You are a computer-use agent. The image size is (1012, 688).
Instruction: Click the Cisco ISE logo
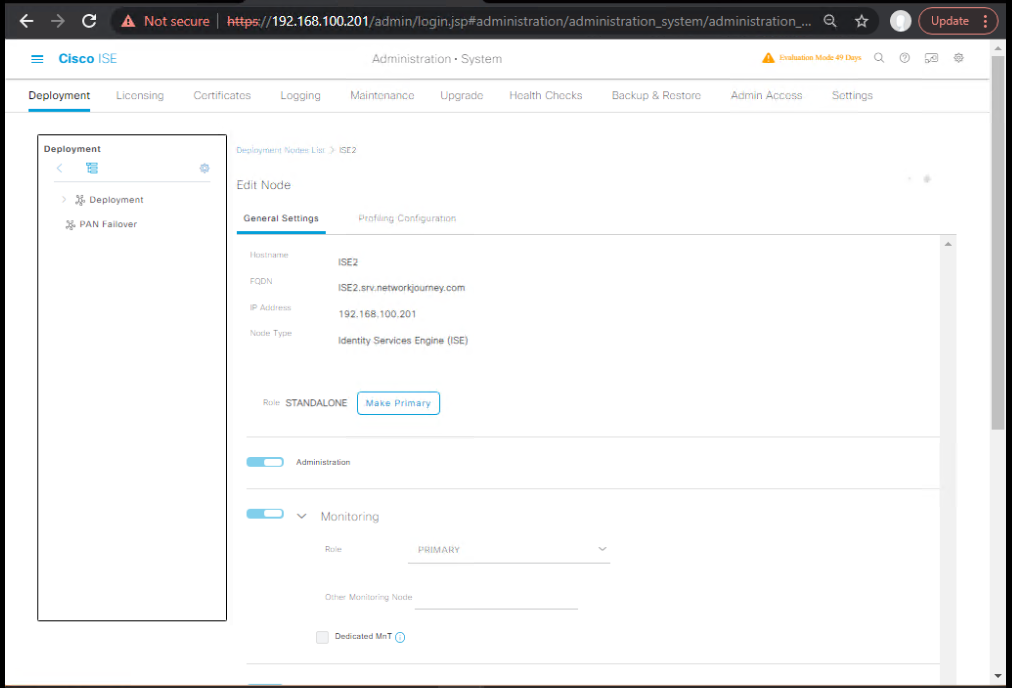pyautogui.click(x=88, y=59)
